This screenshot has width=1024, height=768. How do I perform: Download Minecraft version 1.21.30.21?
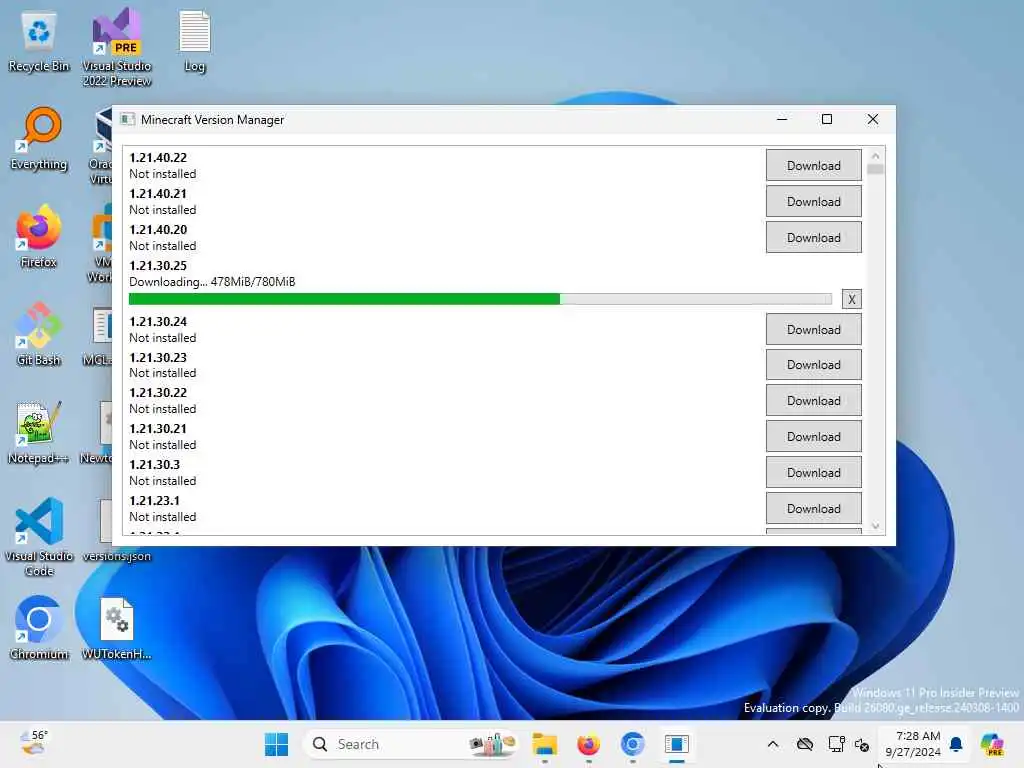813,437
